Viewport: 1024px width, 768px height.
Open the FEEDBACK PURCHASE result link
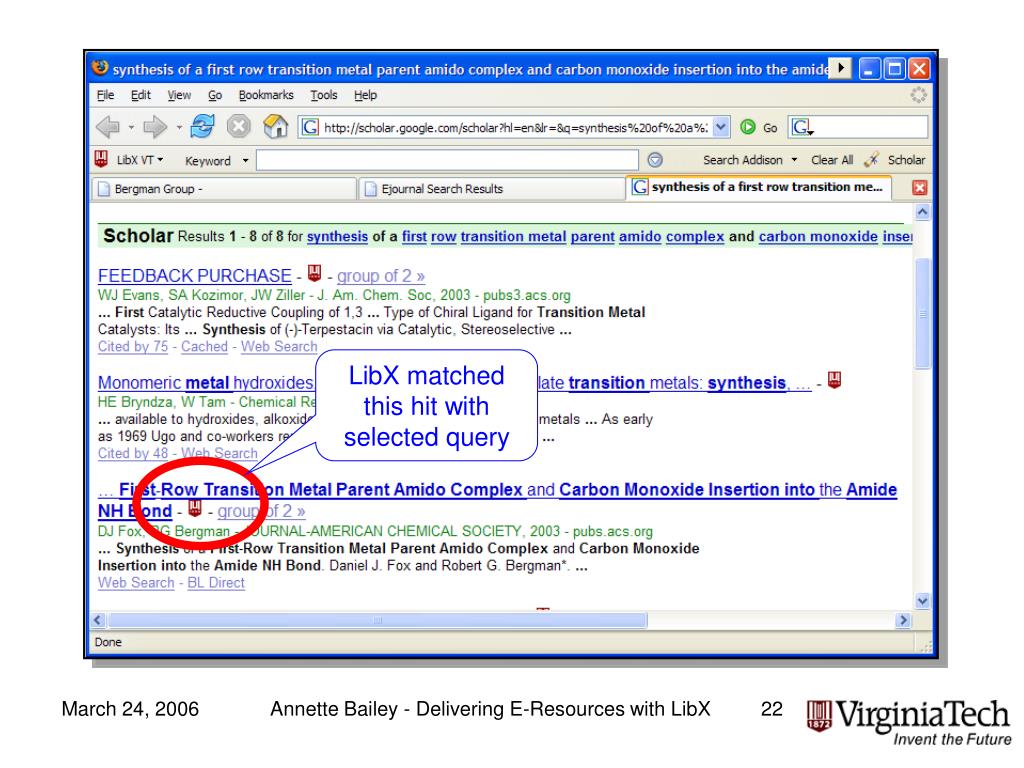point(195,276)
